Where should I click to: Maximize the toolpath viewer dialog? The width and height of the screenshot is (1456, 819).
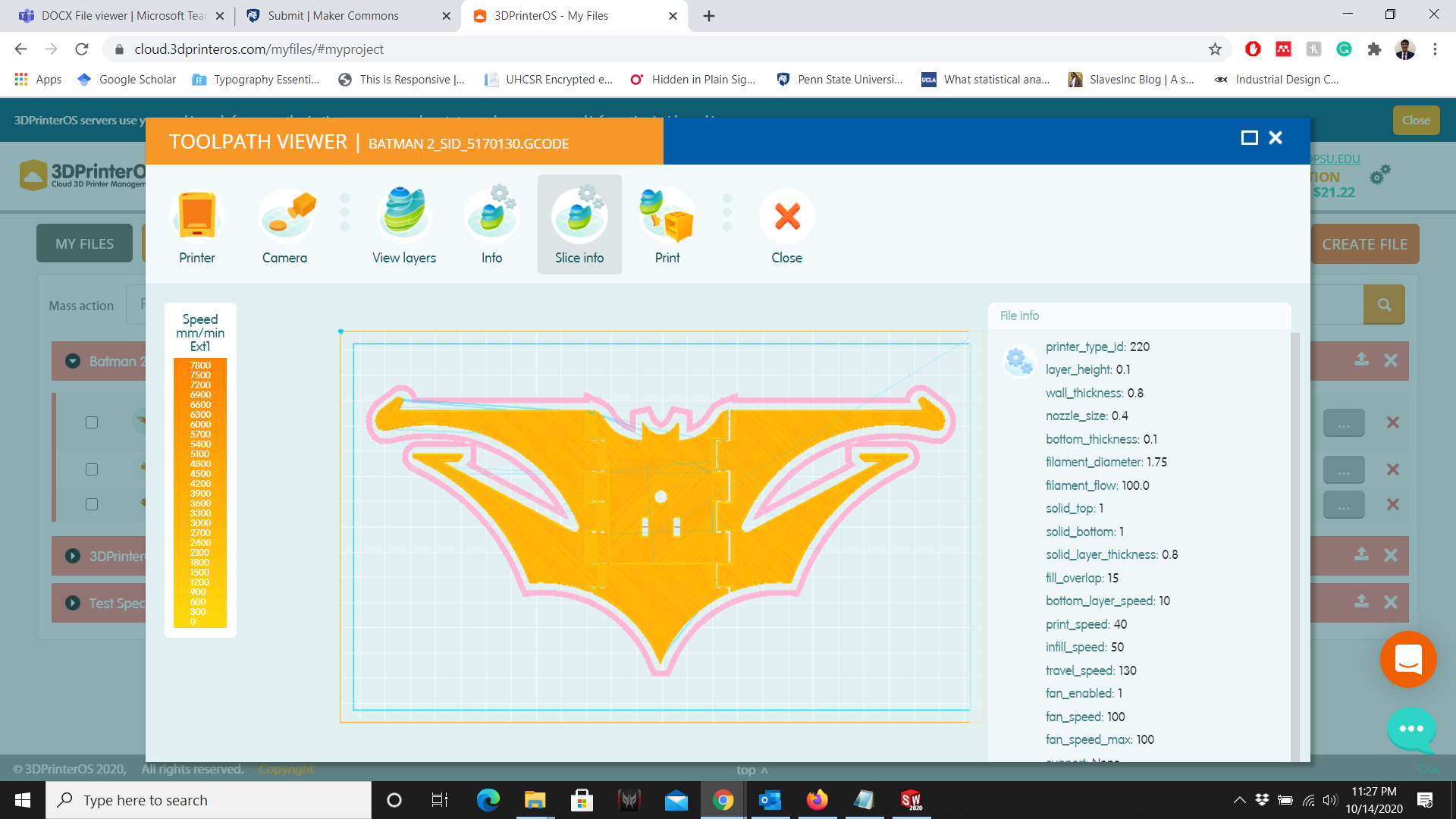(1249, 137)
